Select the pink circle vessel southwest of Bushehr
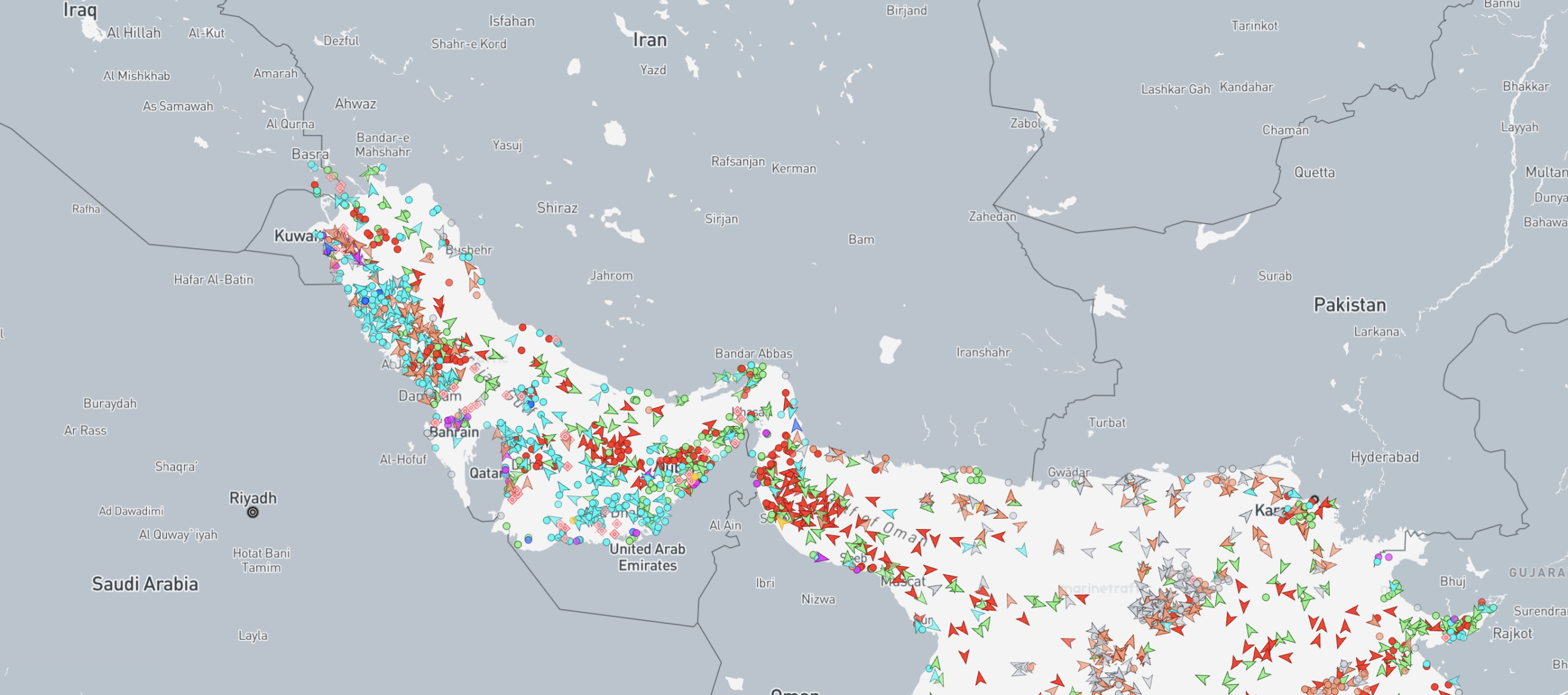The height and width of the screenshot is (695, 1568). pos(449,283)
